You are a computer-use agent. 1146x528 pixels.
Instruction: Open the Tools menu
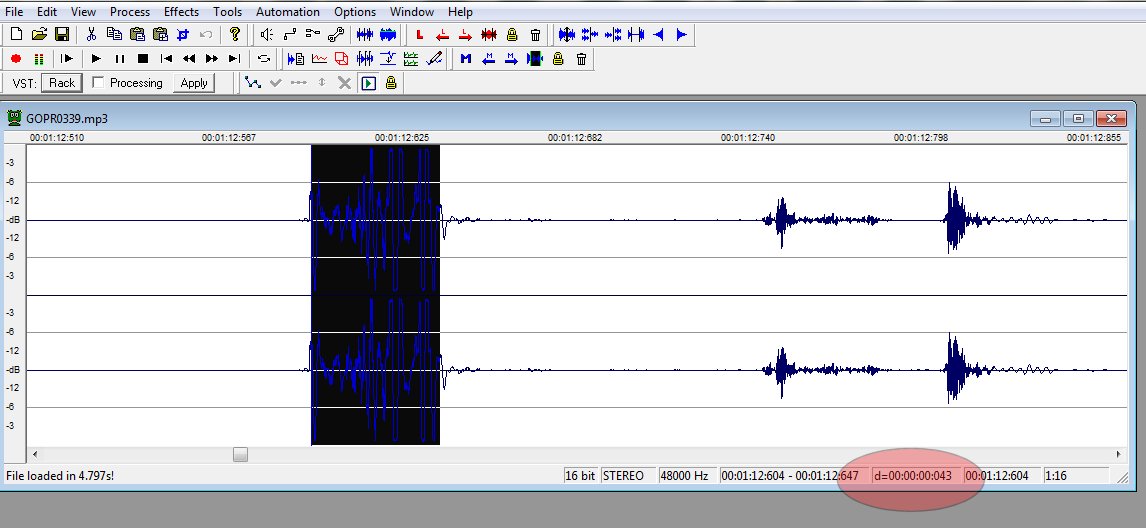pos(227,12)
